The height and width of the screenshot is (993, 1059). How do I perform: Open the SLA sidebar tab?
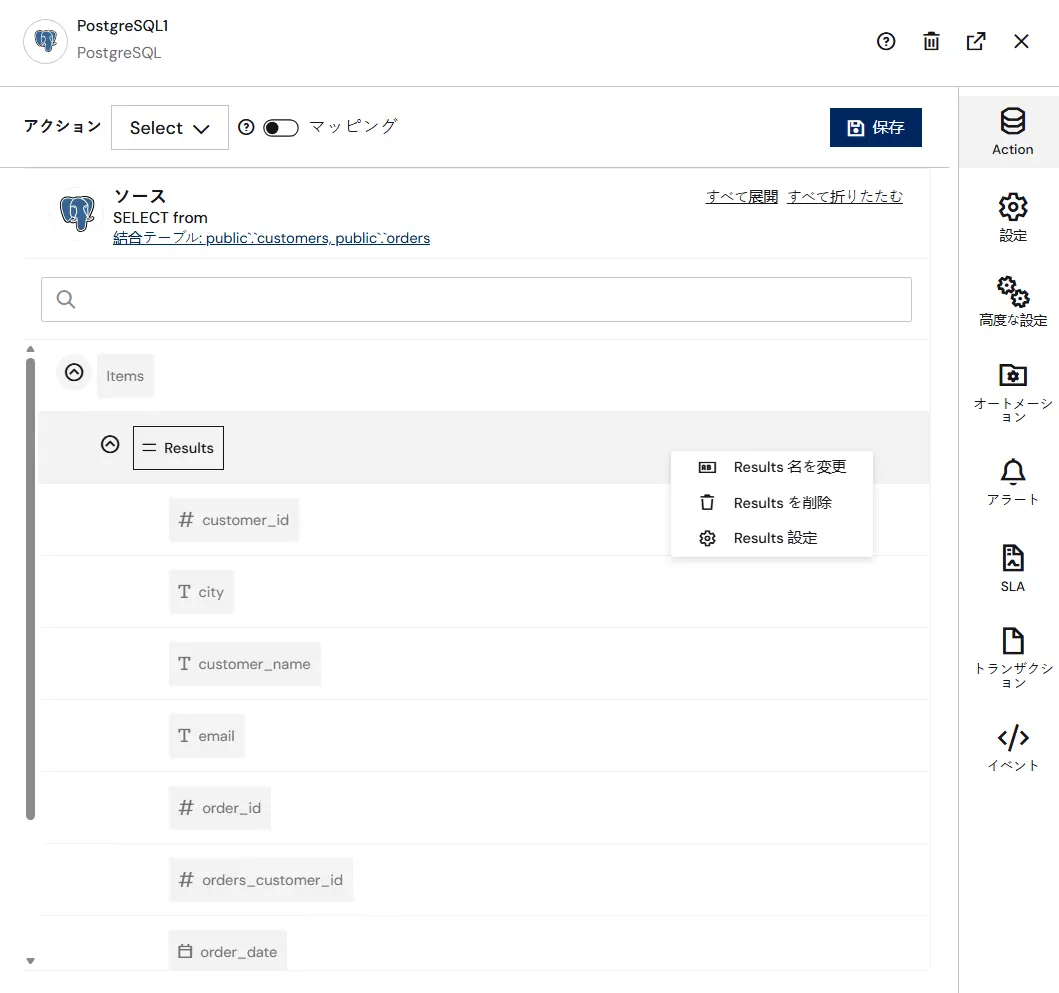[1012, 569]
